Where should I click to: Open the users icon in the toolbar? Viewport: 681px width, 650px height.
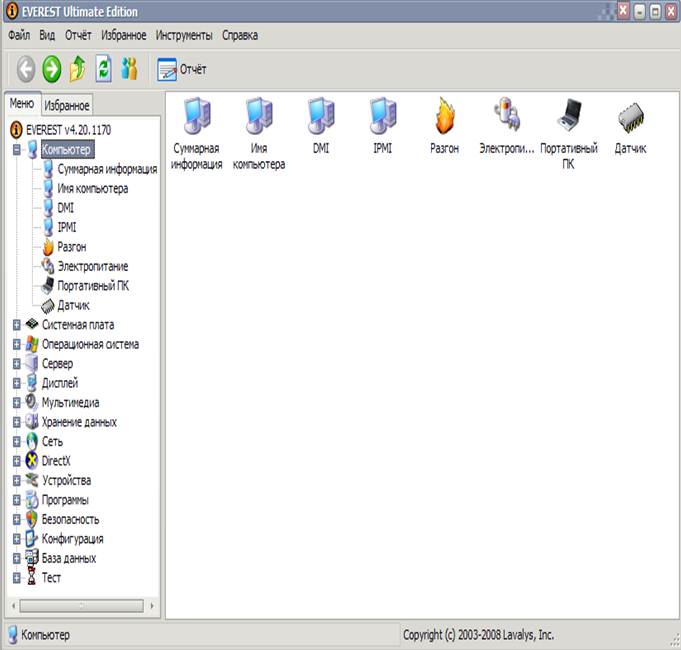[x=129, y=69]
